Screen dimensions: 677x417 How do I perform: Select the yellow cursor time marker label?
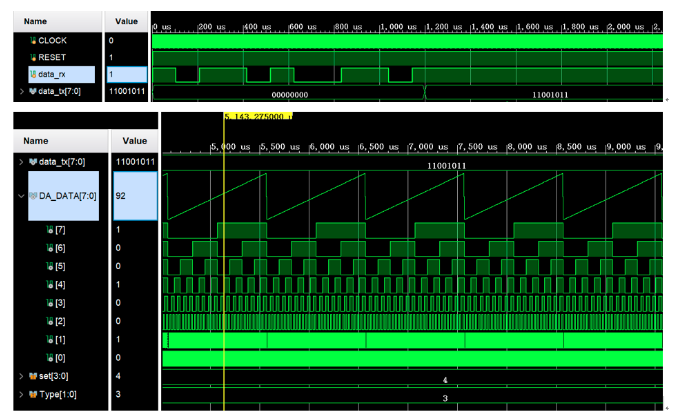258,116
